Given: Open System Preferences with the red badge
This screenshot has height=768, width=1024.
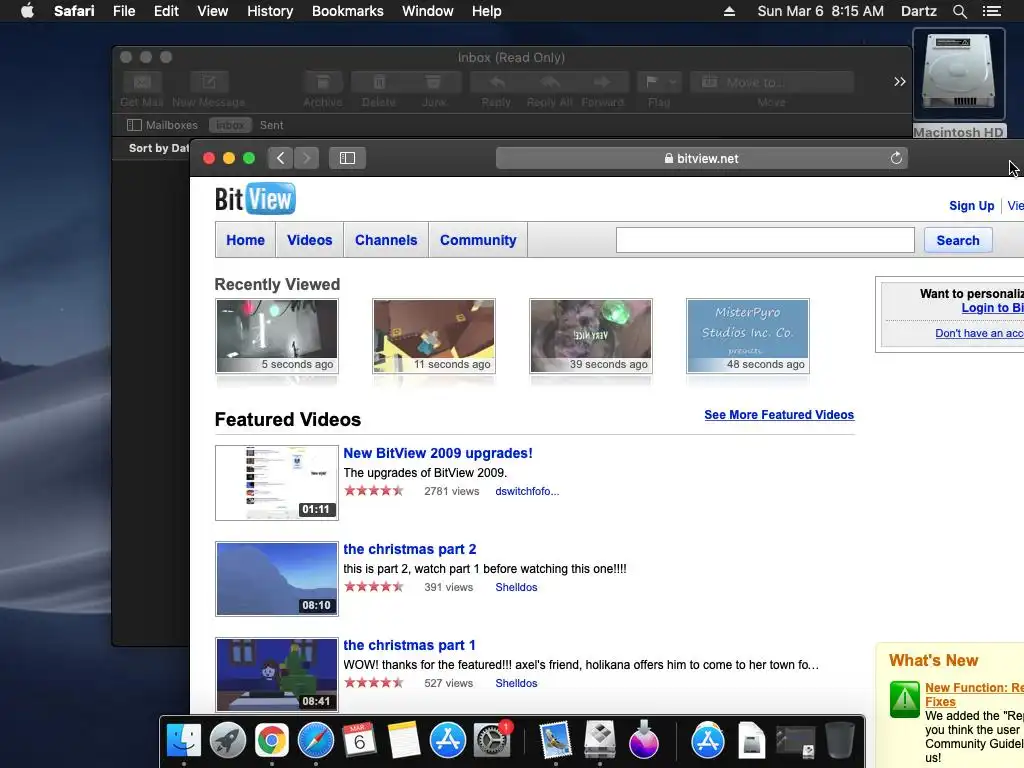Looking at the screenshot, I should tap(492, 741).
